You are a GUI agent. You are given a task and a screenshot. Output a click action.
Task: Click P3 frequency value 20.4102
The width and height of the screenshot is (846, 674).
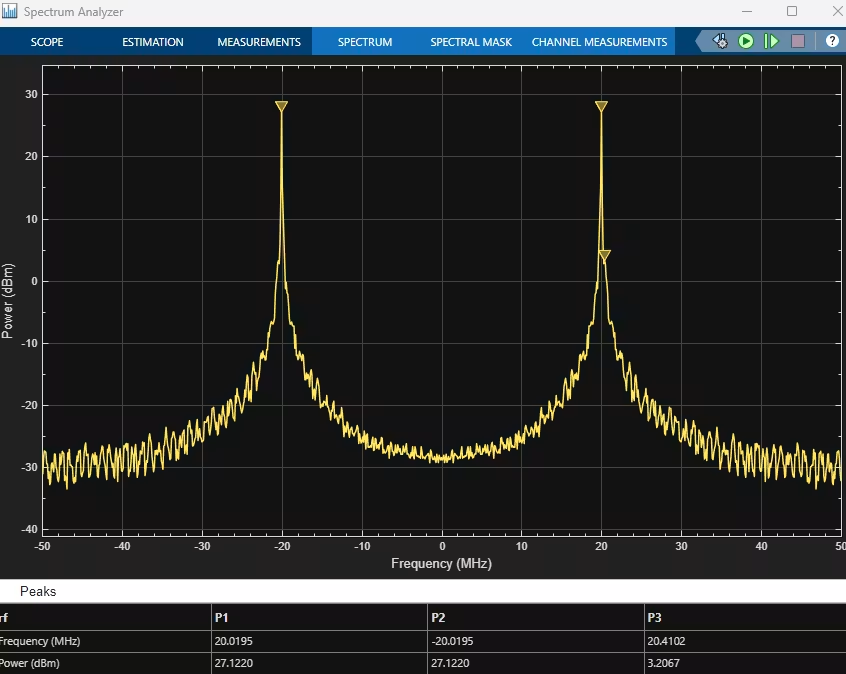pyautogui.click(x=666, y=641)
